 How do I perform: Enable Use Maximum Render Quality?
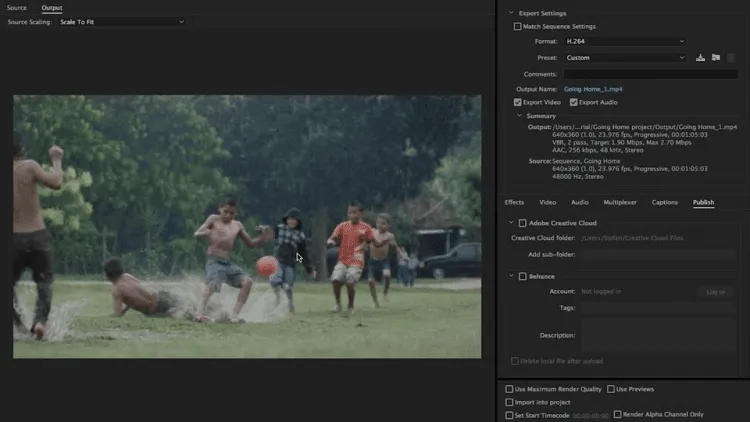tap(510, 389)
